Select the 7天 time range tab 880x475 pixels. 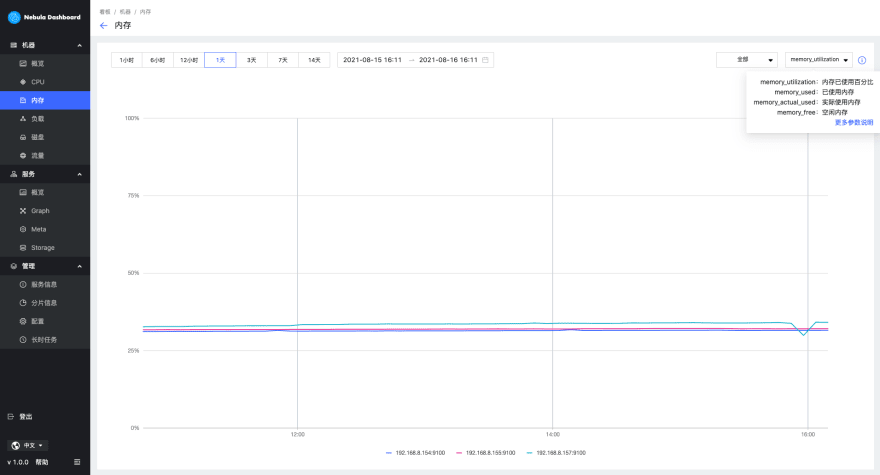[283, 60]
